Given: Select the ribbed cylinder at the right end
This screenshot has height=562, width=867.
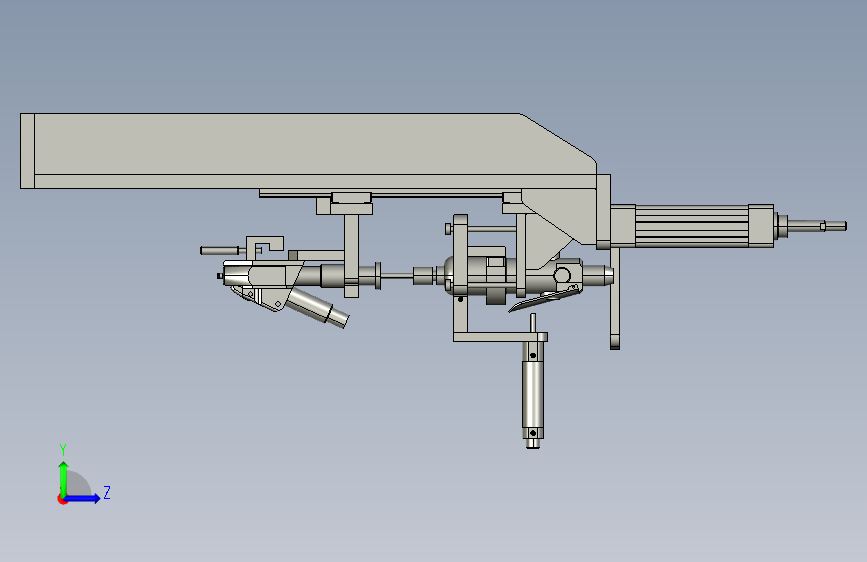Looking at the screenshot, I should coord(691,226).
